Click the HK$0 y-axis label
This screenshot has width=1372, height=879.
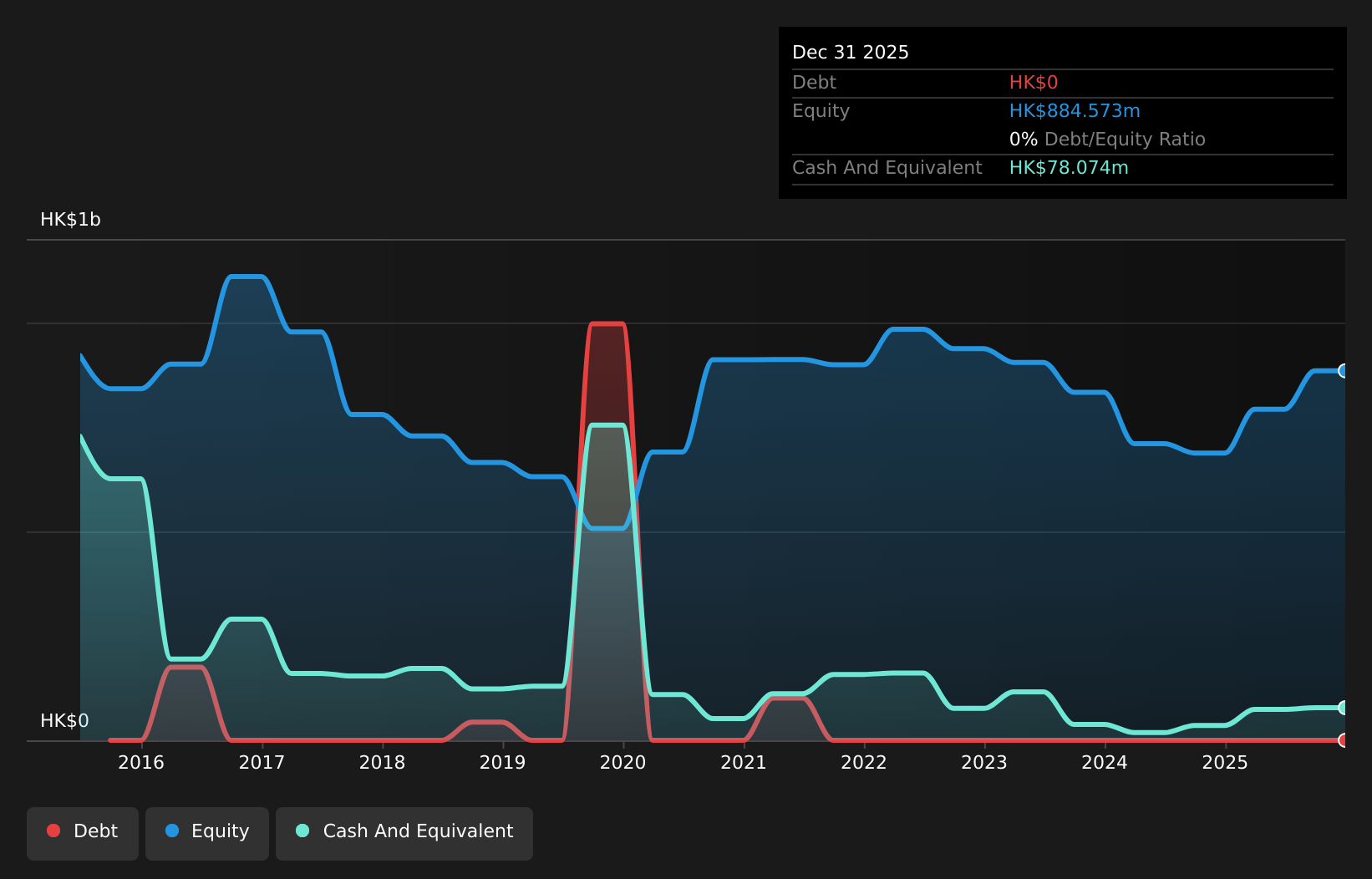pyautogui.click(x=64, y=721)
